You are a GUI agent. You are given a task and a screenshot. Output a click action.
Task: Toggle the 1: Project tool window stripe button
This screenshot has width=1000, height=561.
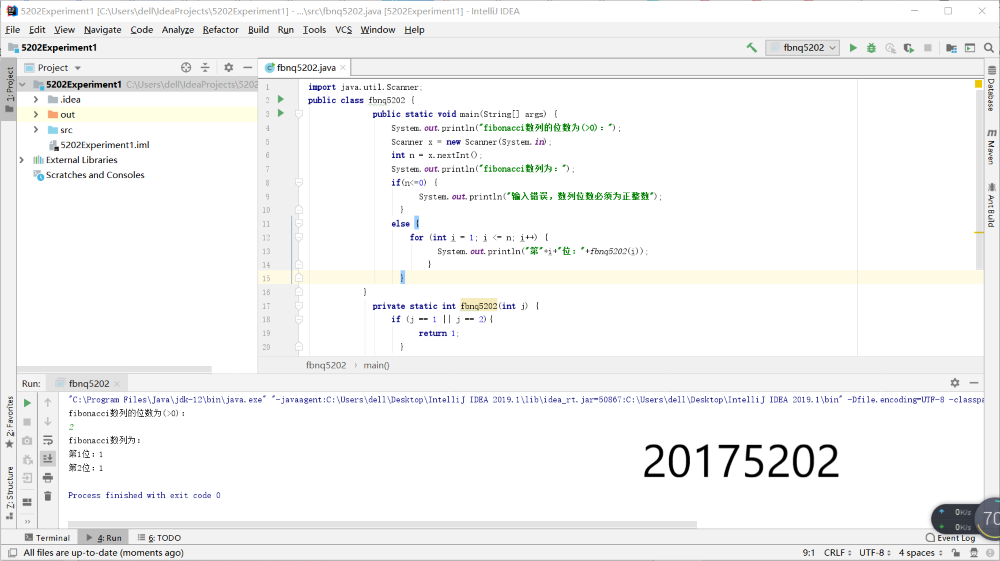point(9,90)
